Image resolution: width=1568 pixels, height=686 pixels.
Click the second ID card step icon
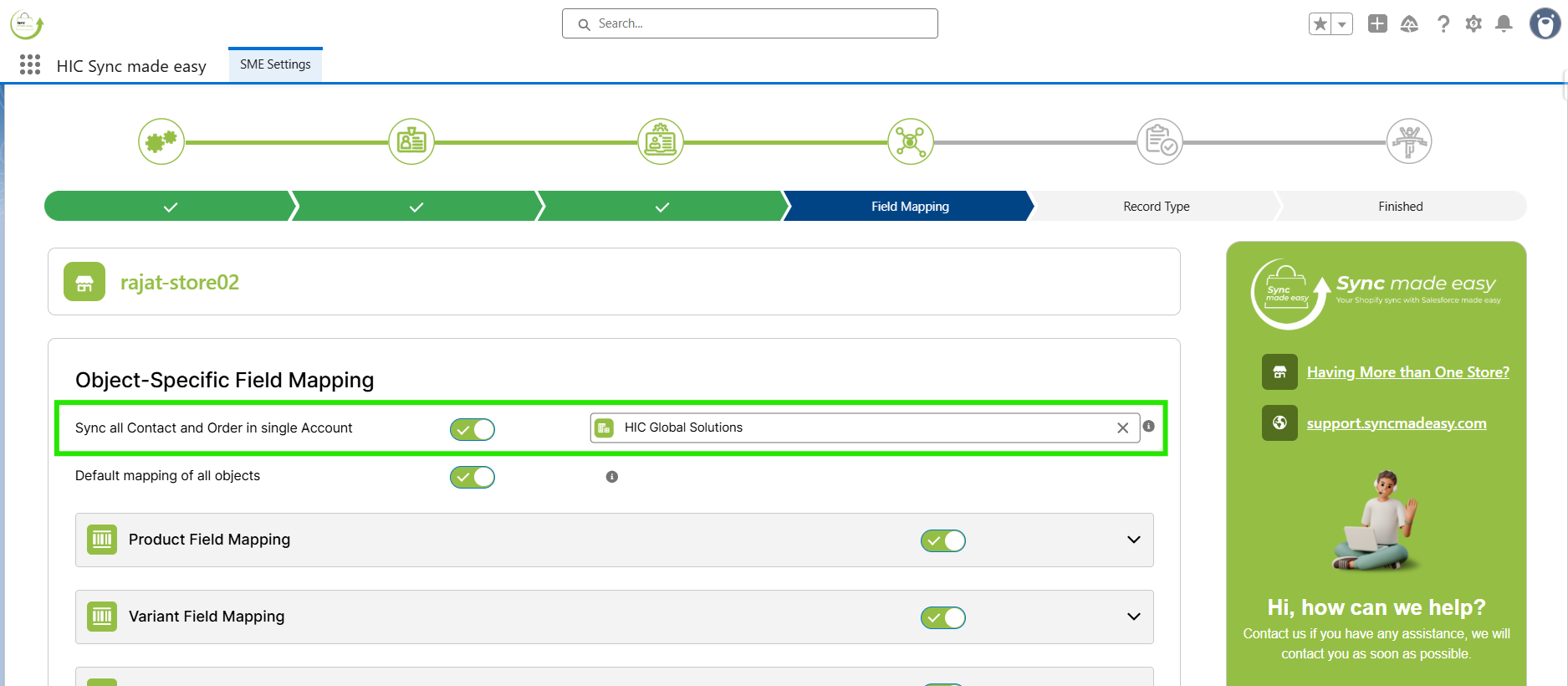[x=411, y=141]
